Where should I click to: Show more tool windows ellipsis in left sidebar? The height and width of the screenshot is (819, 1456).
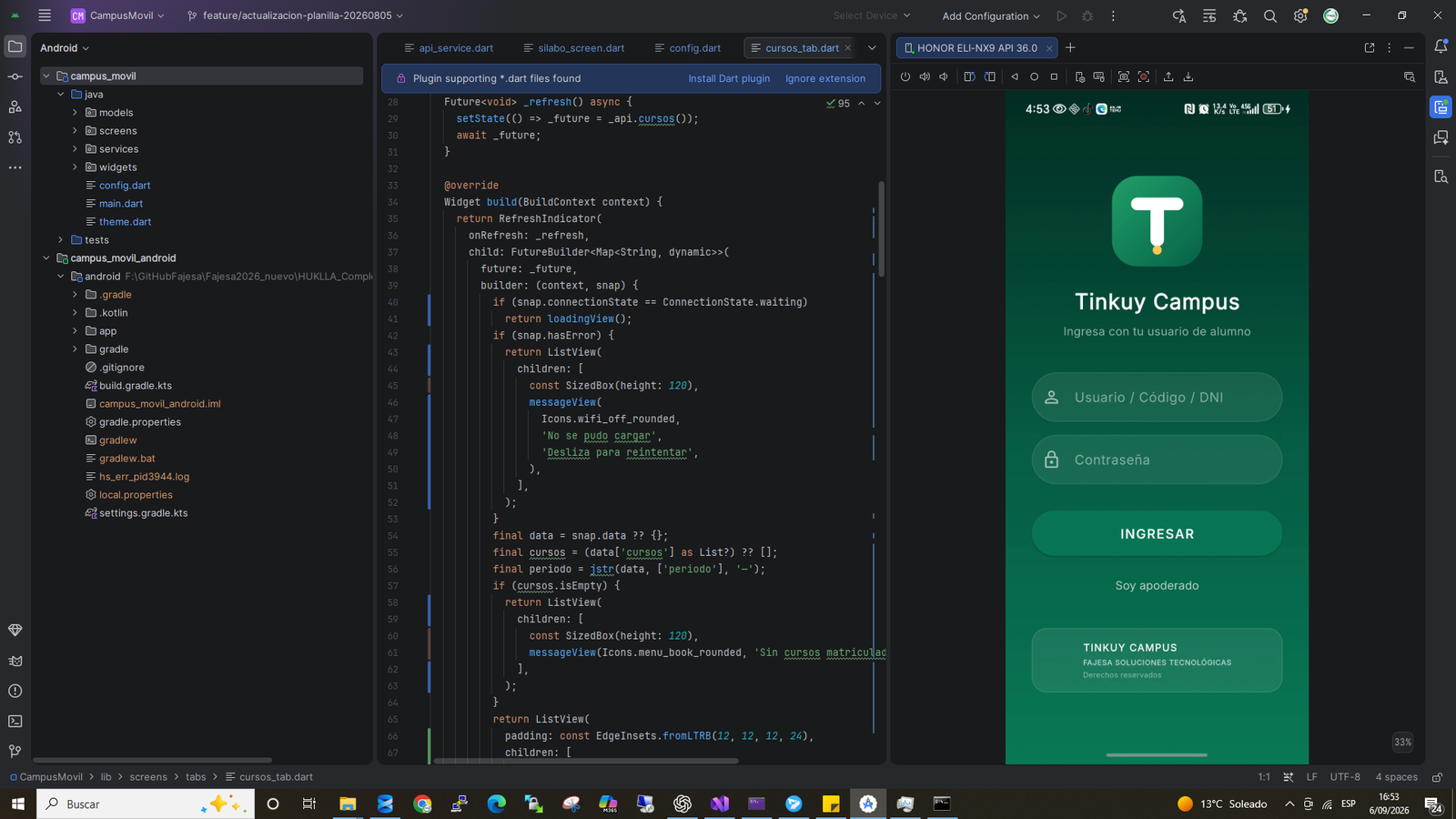click(15, 167)
